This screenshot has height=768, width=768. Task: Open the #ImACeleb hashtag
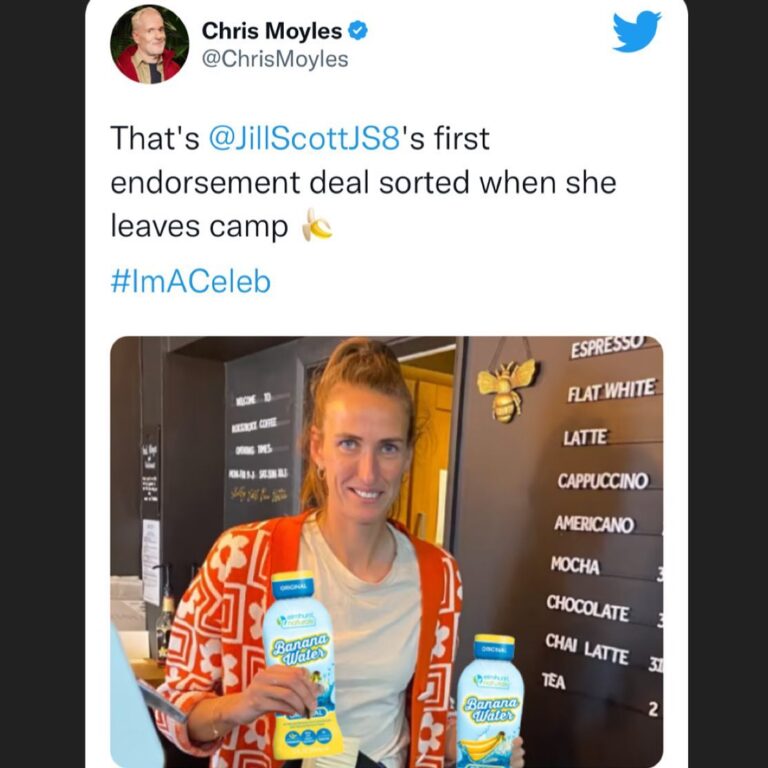point(191,282)
